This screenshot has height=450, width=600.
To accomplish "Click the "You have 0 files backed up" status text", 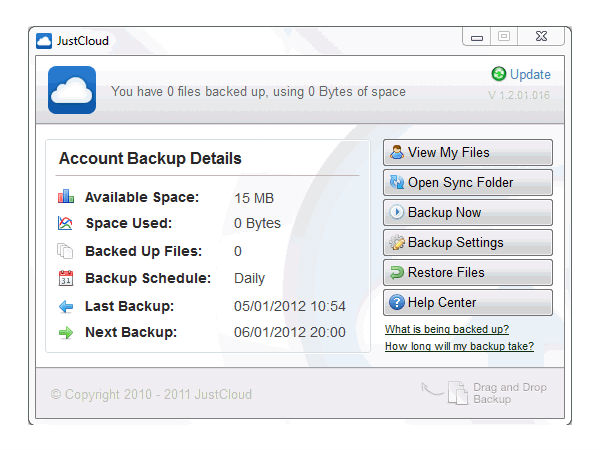I will point(258,92).
